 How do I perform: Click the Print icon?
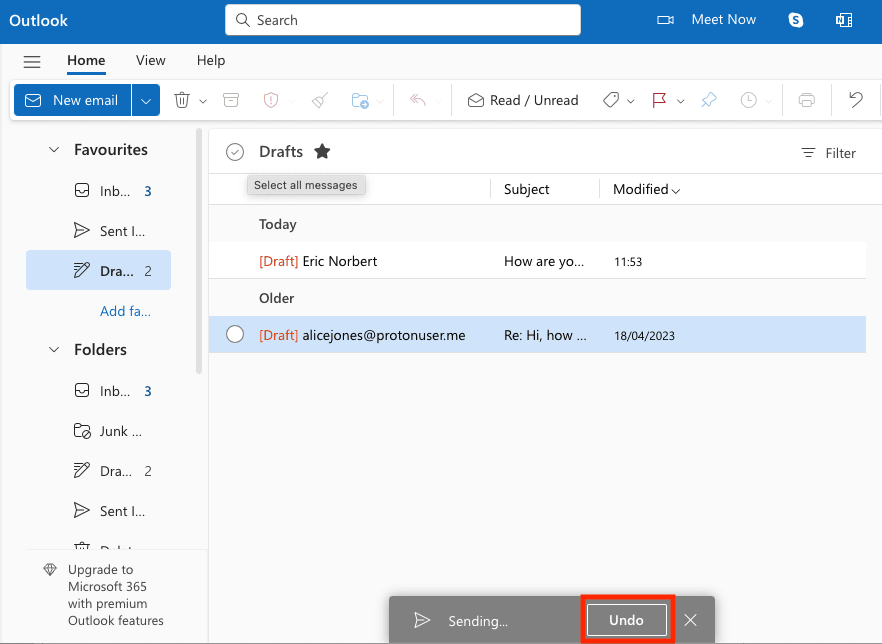pyautogui.click(x=805, y=100)
